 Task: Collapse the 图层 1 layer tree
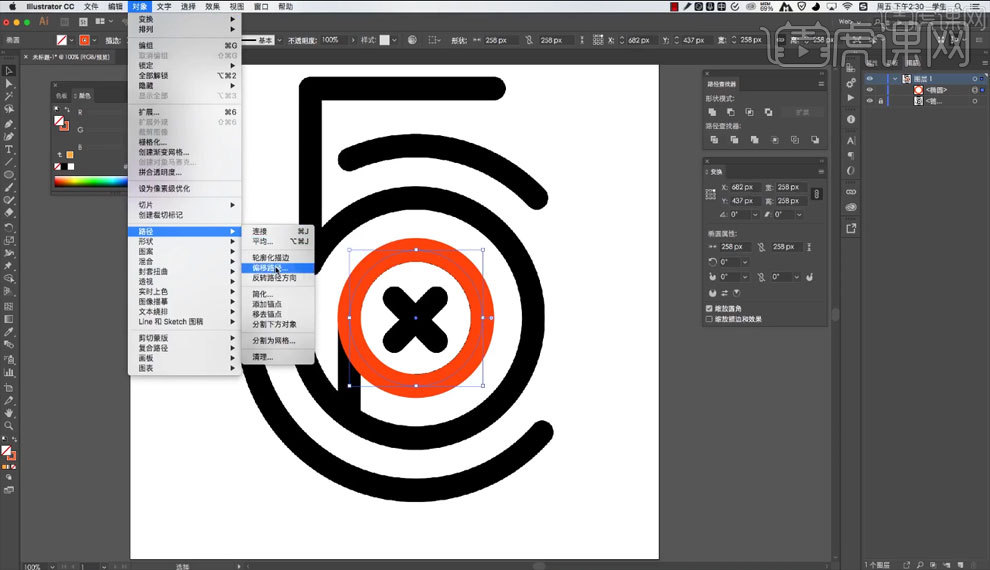click(895, 79)
